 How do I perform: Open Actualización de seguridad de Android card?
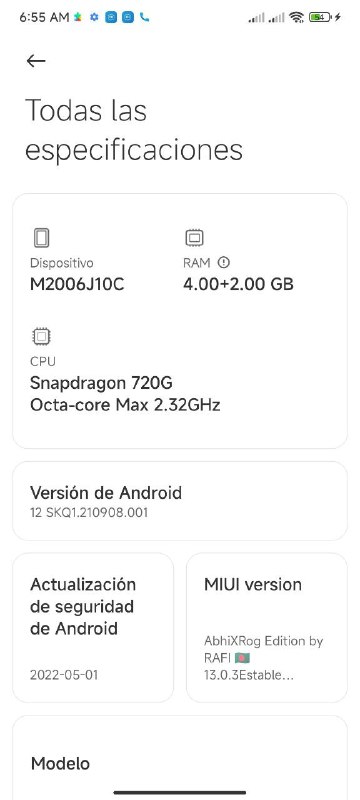[93, 628]
